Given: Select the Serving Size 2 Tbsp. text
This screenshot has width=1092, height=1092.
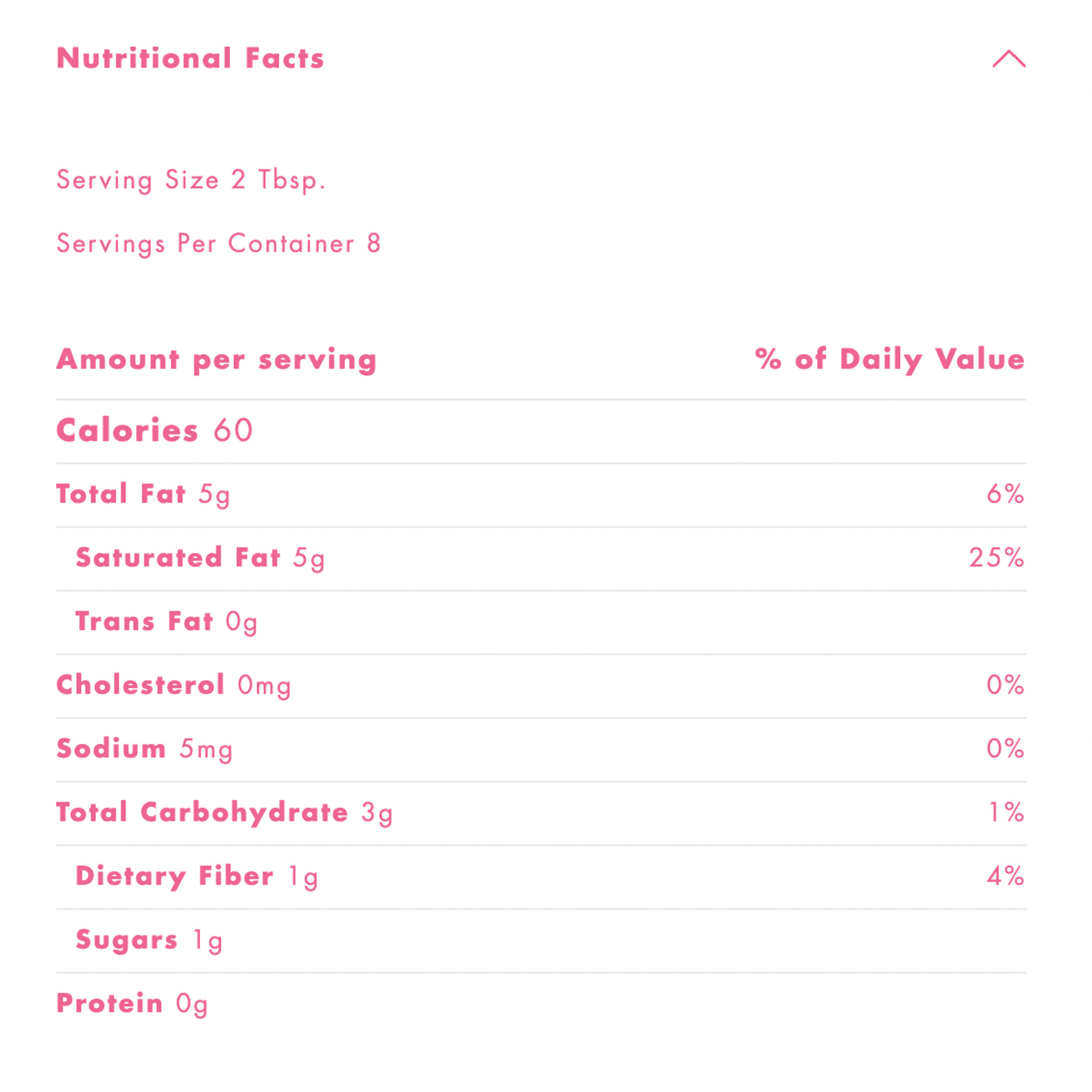Looking at the screenshot, I should pos(191,180).
